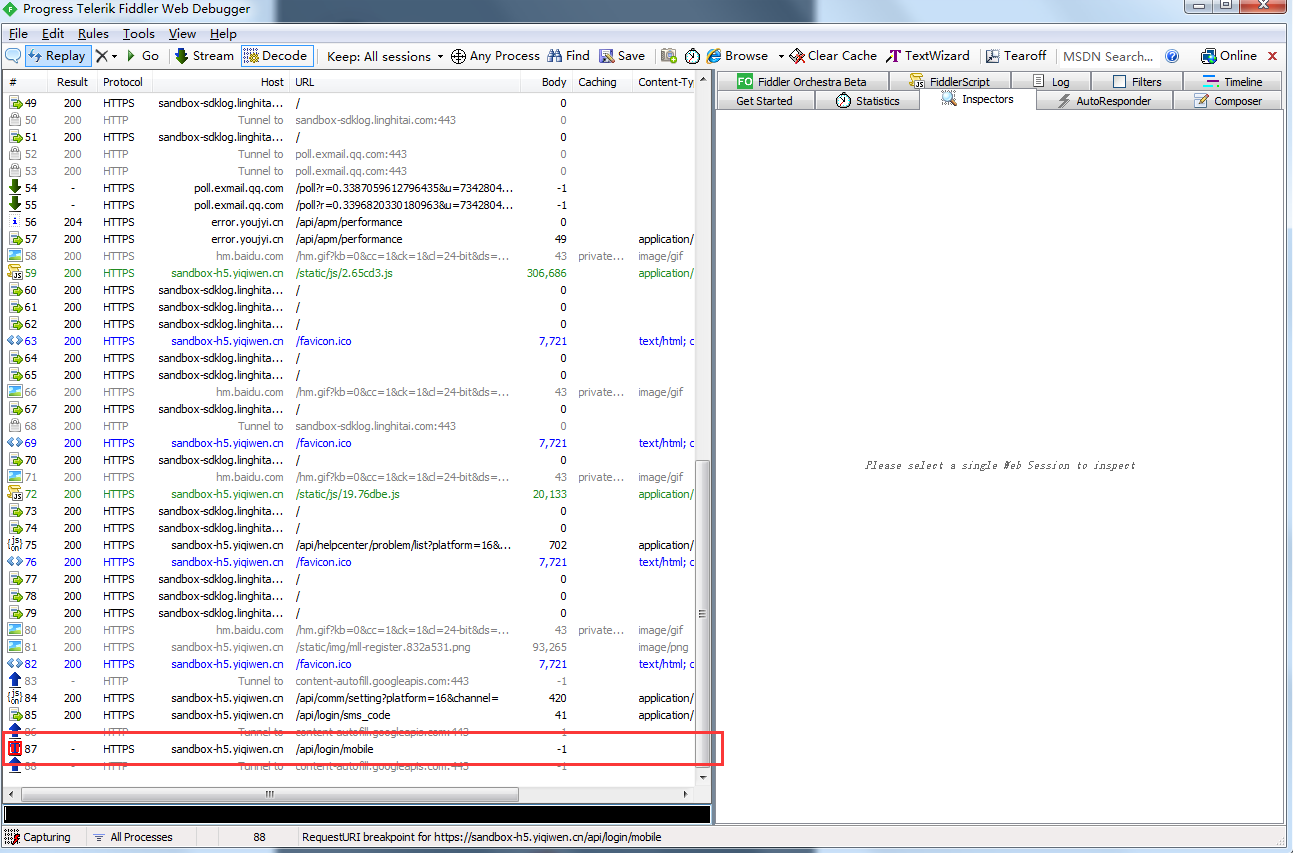Open the TextWizard tool

(x=928, y=56)
